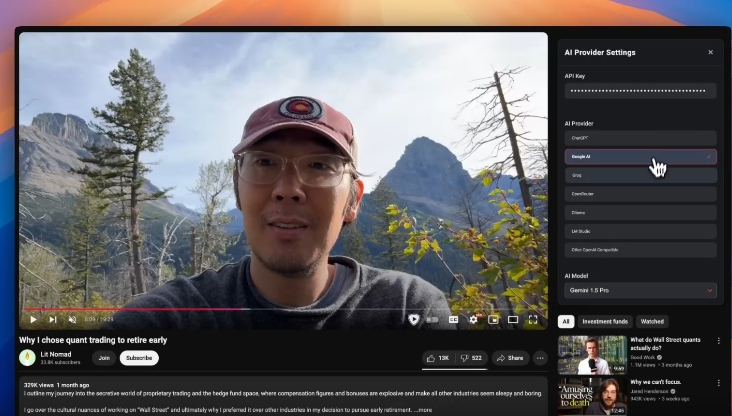
Task: Skip to the next video
Action: pyautogui.click(x=53, y=320)
